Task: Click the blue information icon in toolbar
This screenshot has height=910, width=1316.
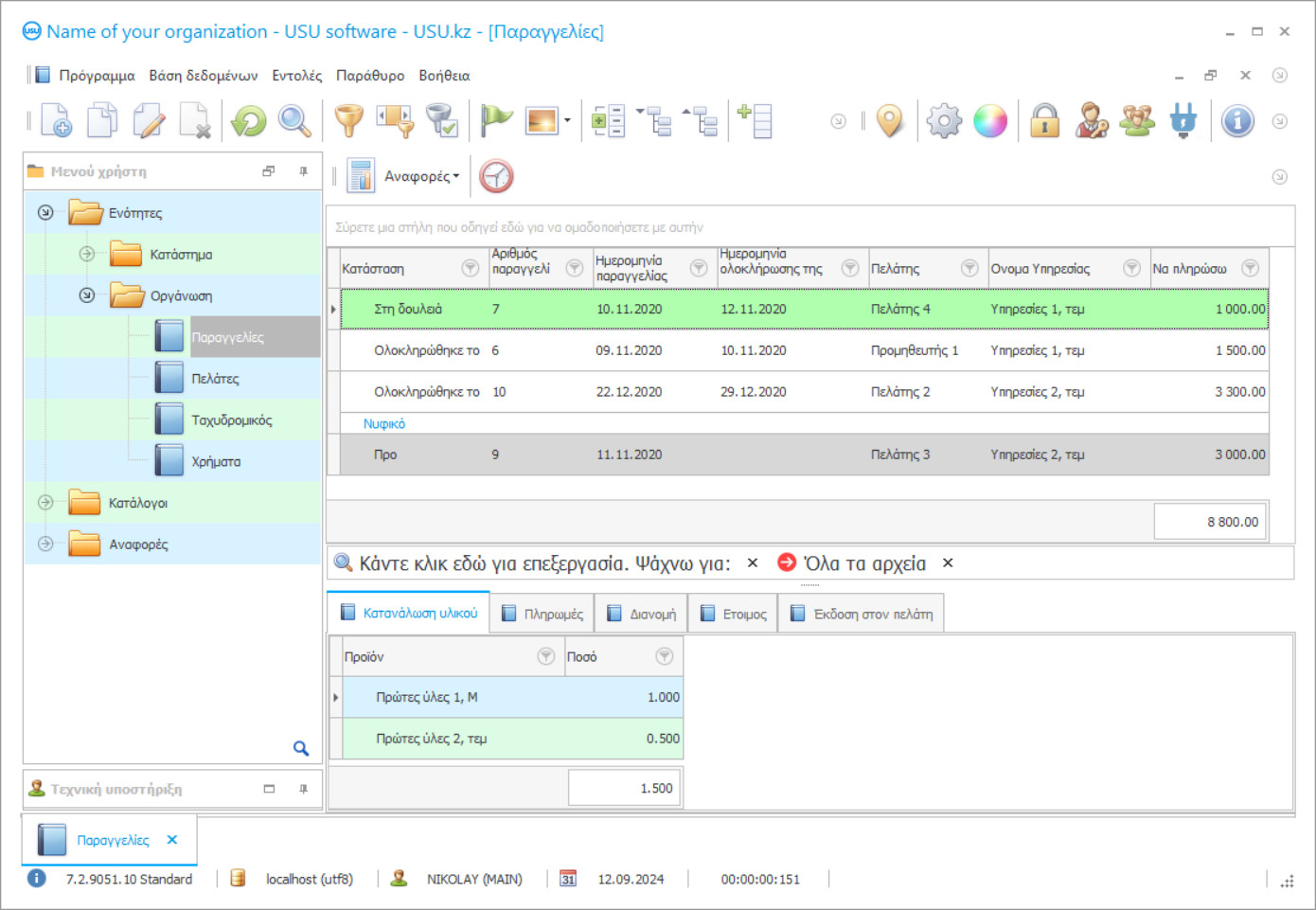Action: (1237, 121)
